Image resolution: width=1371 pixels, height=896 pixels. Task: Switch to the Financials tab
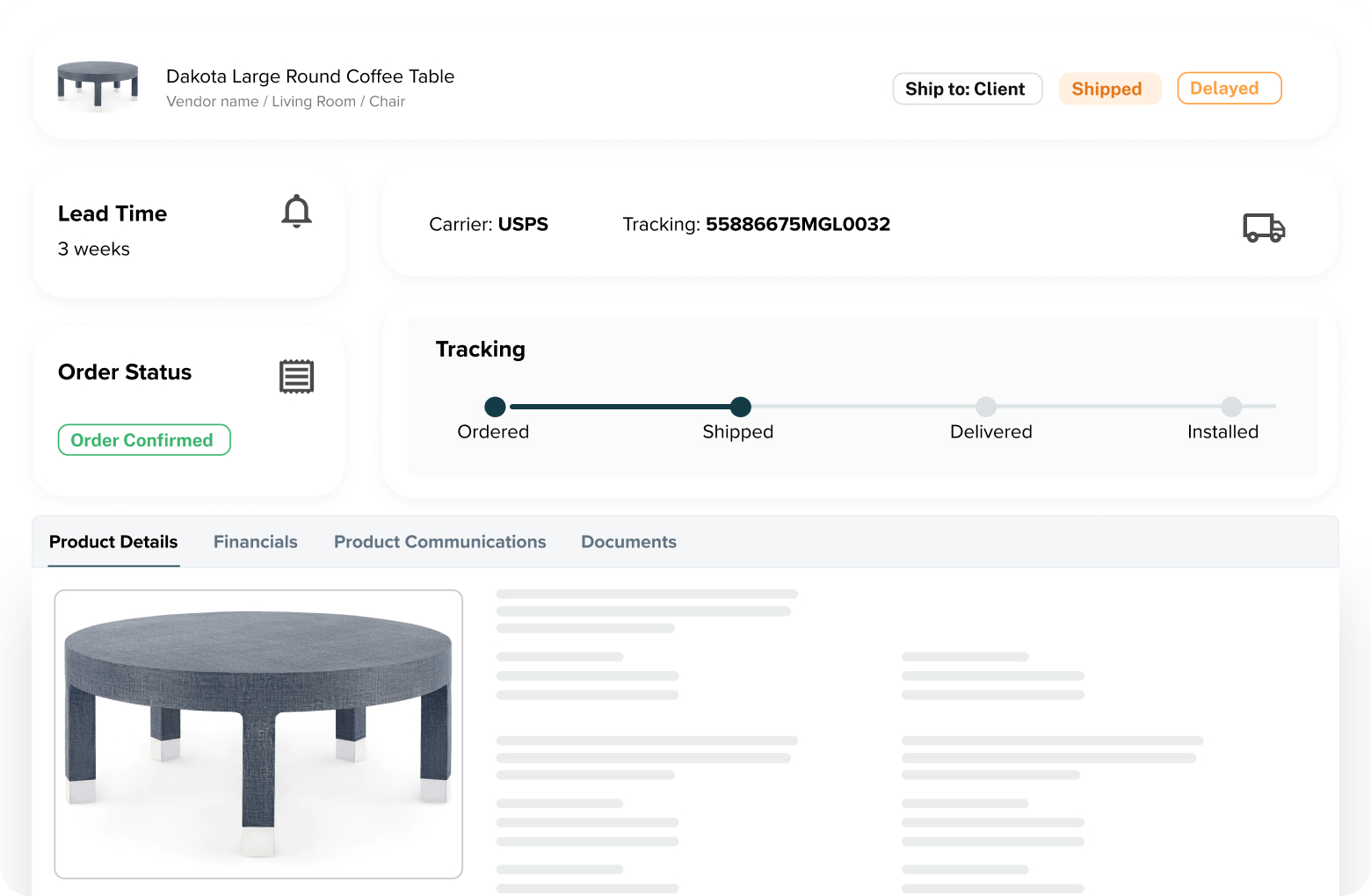(255, 541)
